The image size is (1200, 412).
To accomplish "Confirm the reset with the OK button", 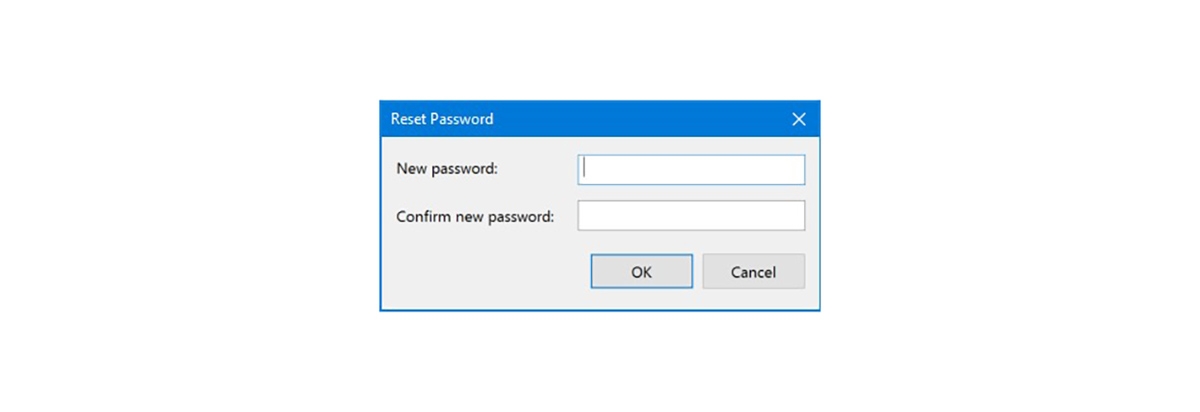I will (x=641, y=272).
